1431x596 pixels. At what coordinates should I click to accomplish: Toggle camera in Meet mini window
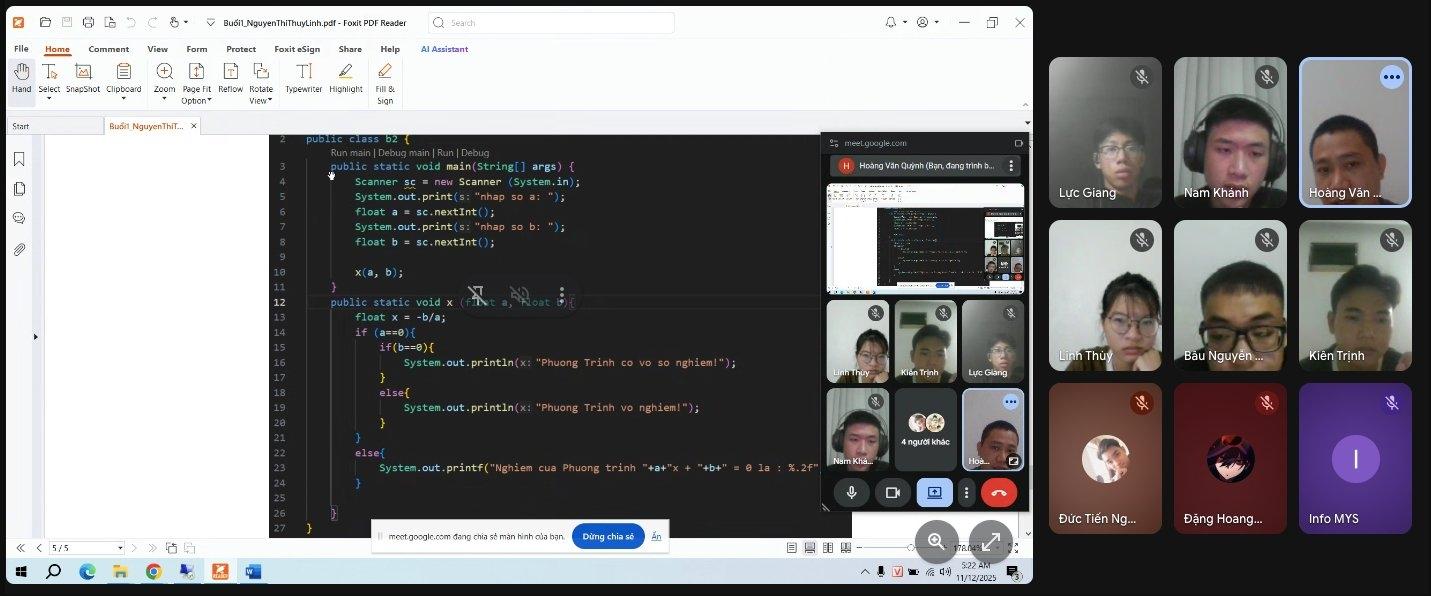(x=892, y=492)
